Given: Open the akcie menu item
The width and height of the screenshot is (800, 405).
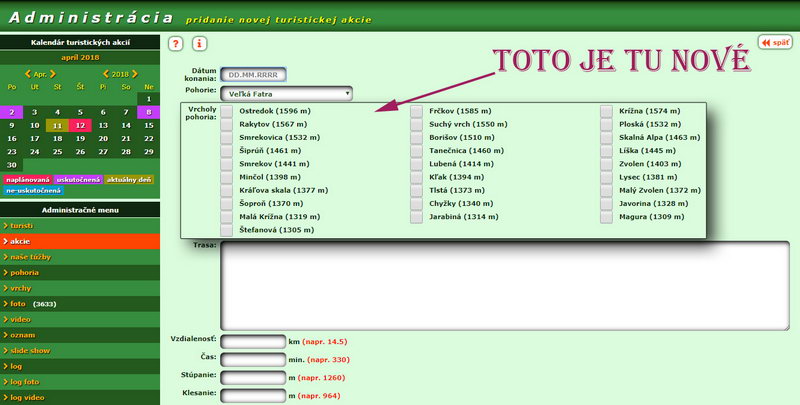Looking at the screenshot, I should click(80, 241).
